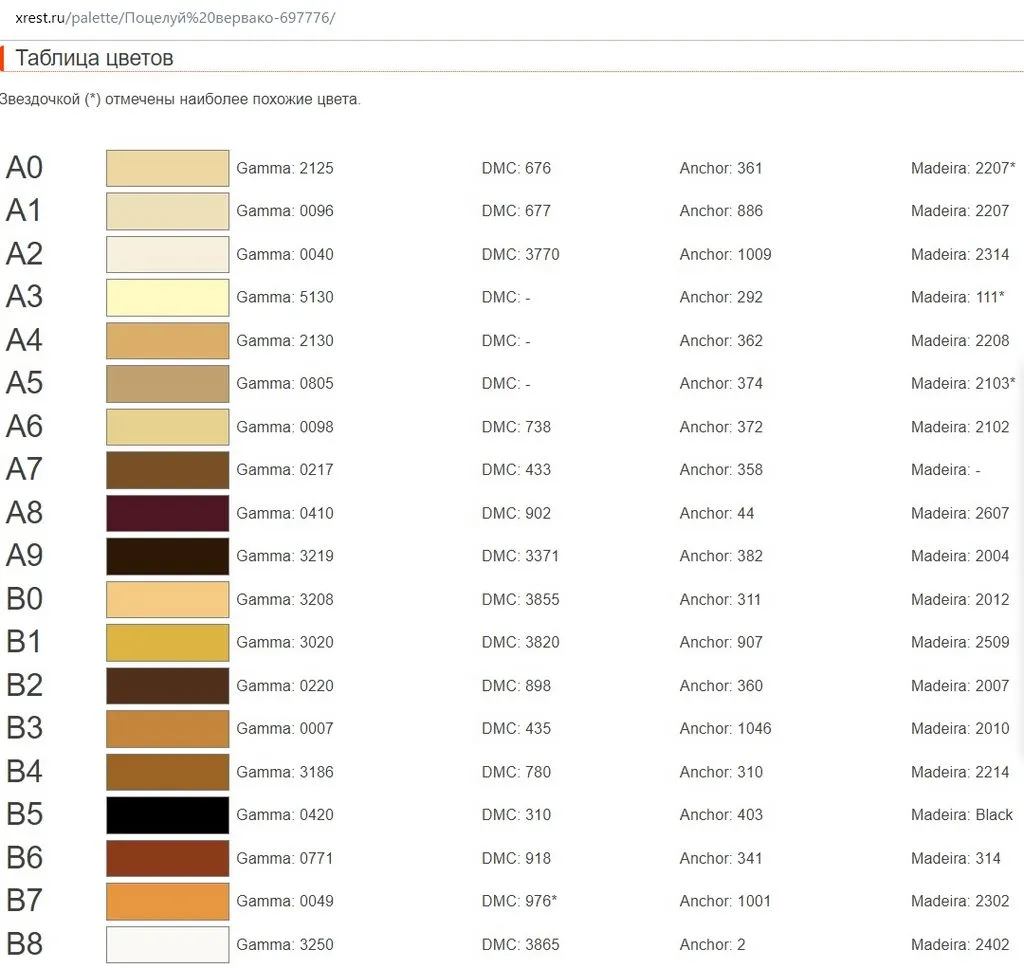Click the 'Madeira: 2207*' starred entry
Image resolution: width=1024 pixels, height=968 pixels.
click(x=962, y=168)
